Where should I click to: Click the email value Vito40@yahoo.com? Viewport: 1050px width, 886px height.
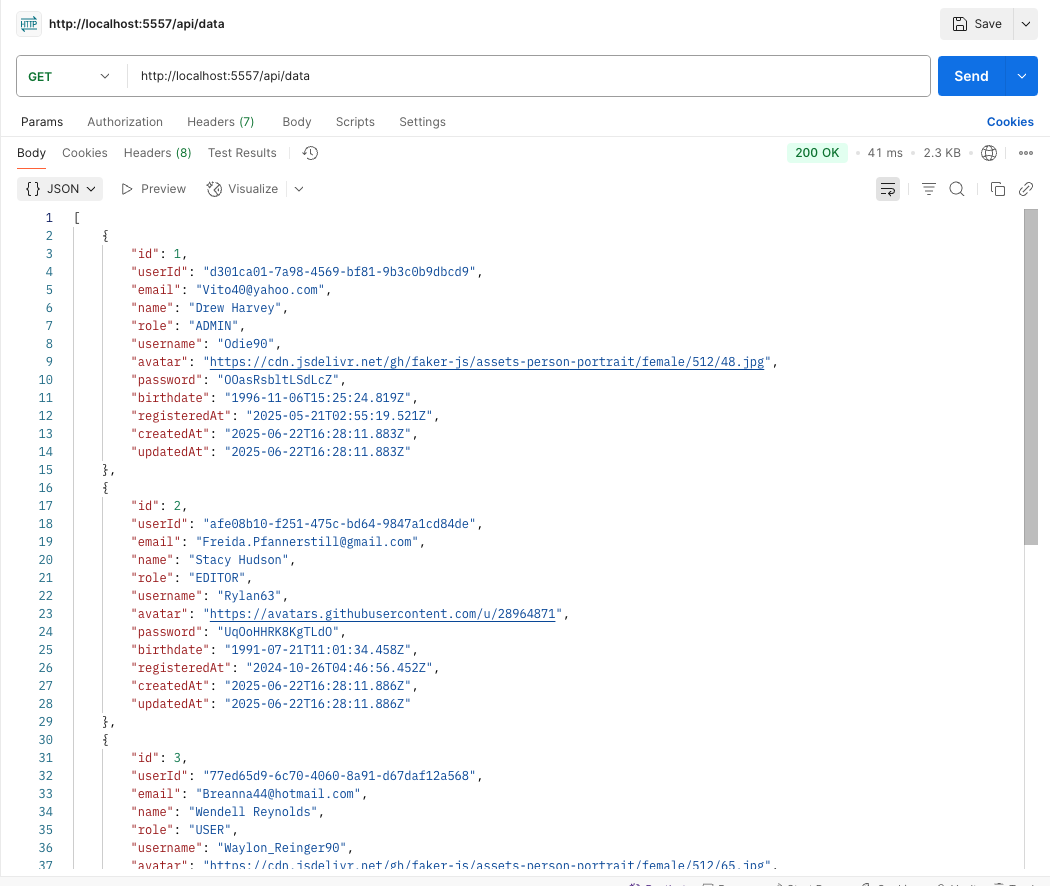point(260,290)
